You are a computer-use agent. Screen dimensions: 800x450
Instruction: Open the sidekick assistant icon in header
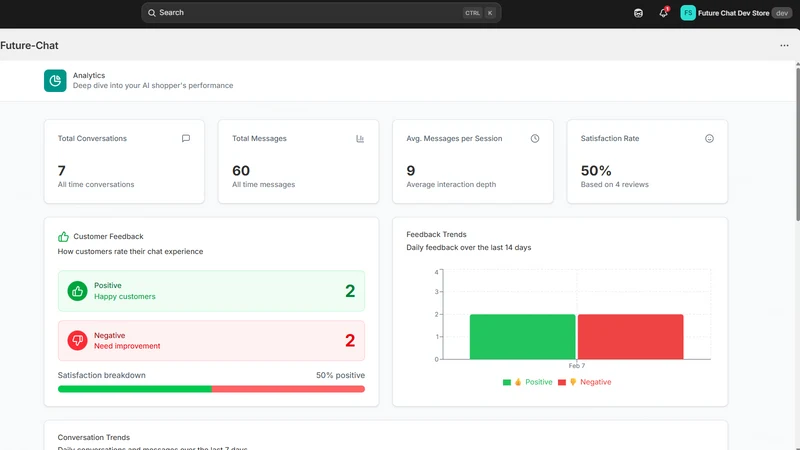pos(638,13)
